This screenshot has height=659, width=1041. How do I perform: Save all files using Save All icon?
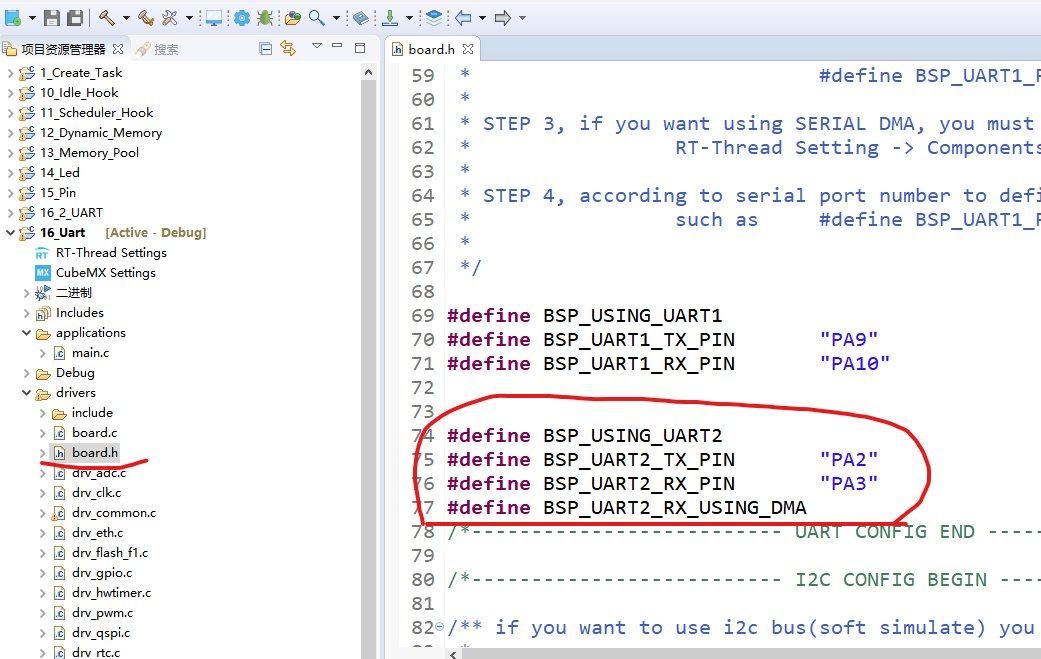click(75, 18)
